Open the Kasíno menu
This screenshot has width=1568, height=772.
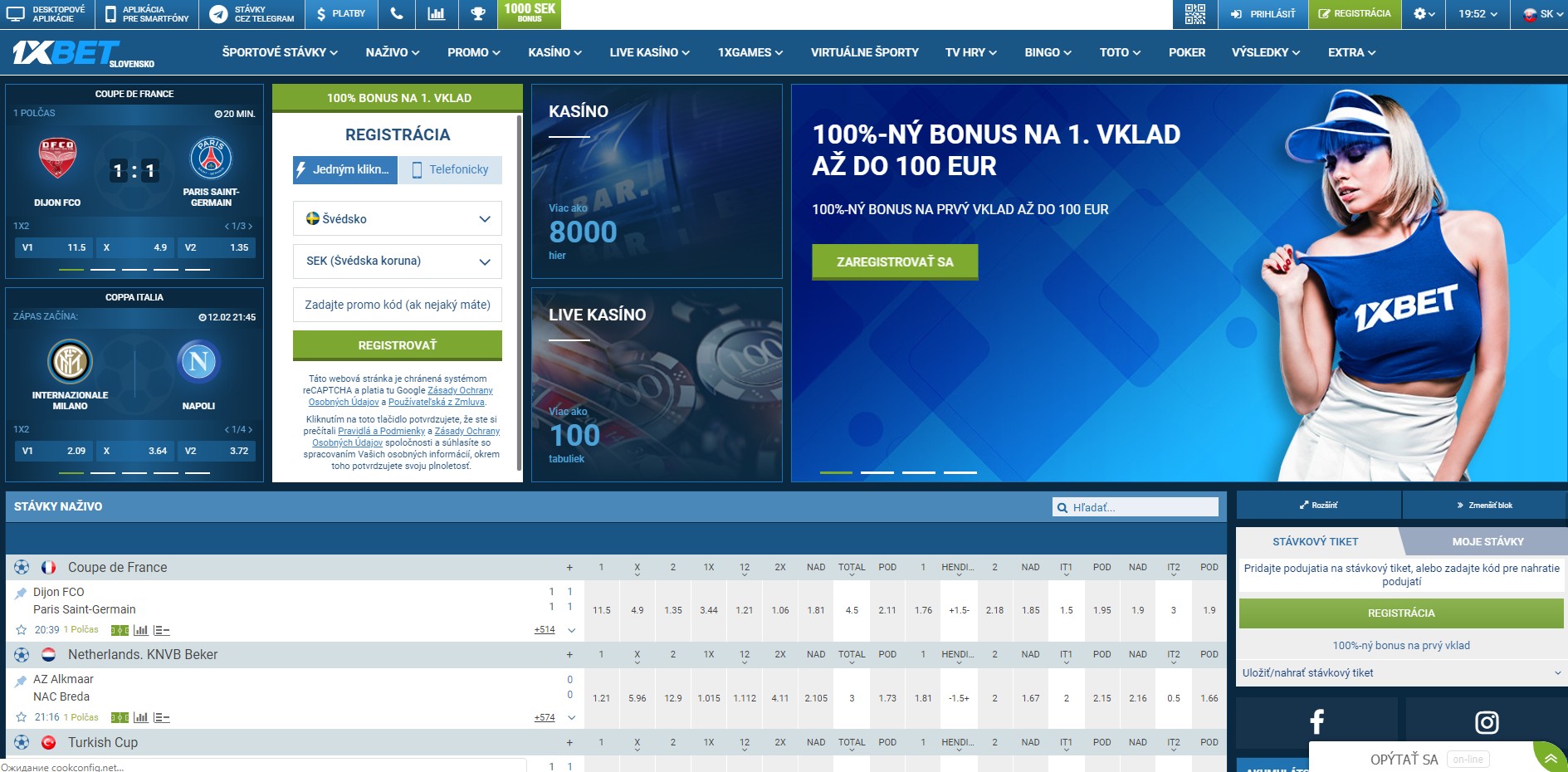(x=554, y=52)
